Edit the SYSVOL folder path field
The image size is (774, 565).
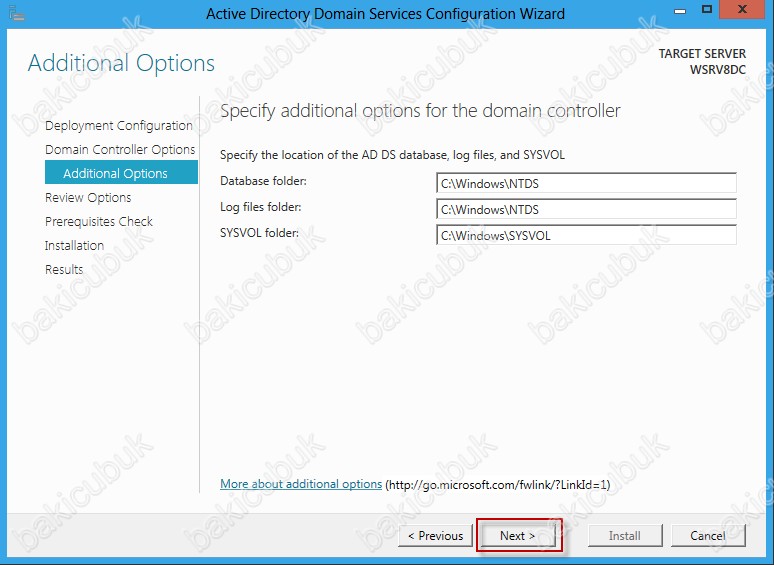586,235
